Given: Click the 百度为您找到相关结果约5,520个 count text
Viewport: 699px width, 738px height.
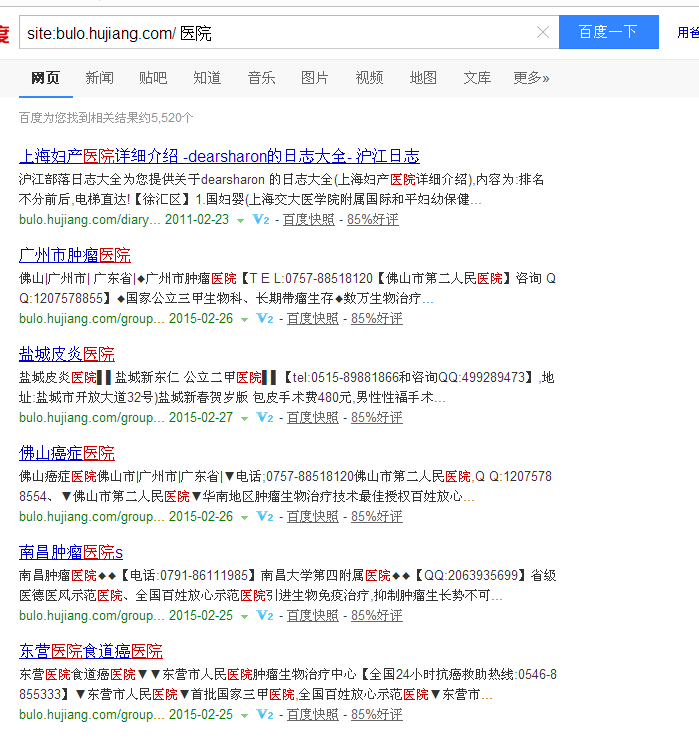Looking at the screenshot, I should pyautogui.click(x=106, y=118).
